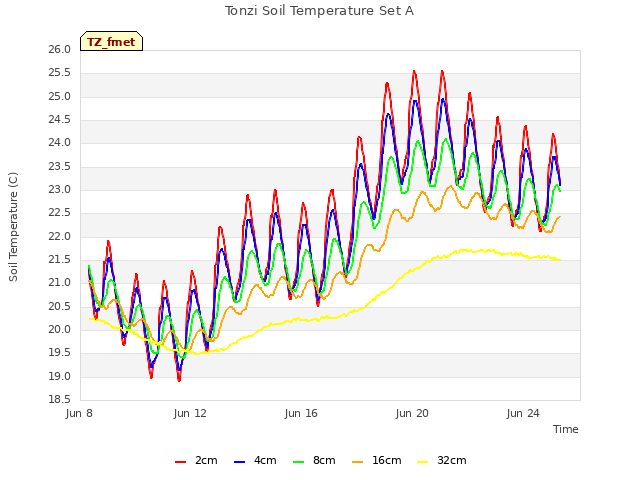Click the 21.5 y-axis tick label

coord(60,260)
